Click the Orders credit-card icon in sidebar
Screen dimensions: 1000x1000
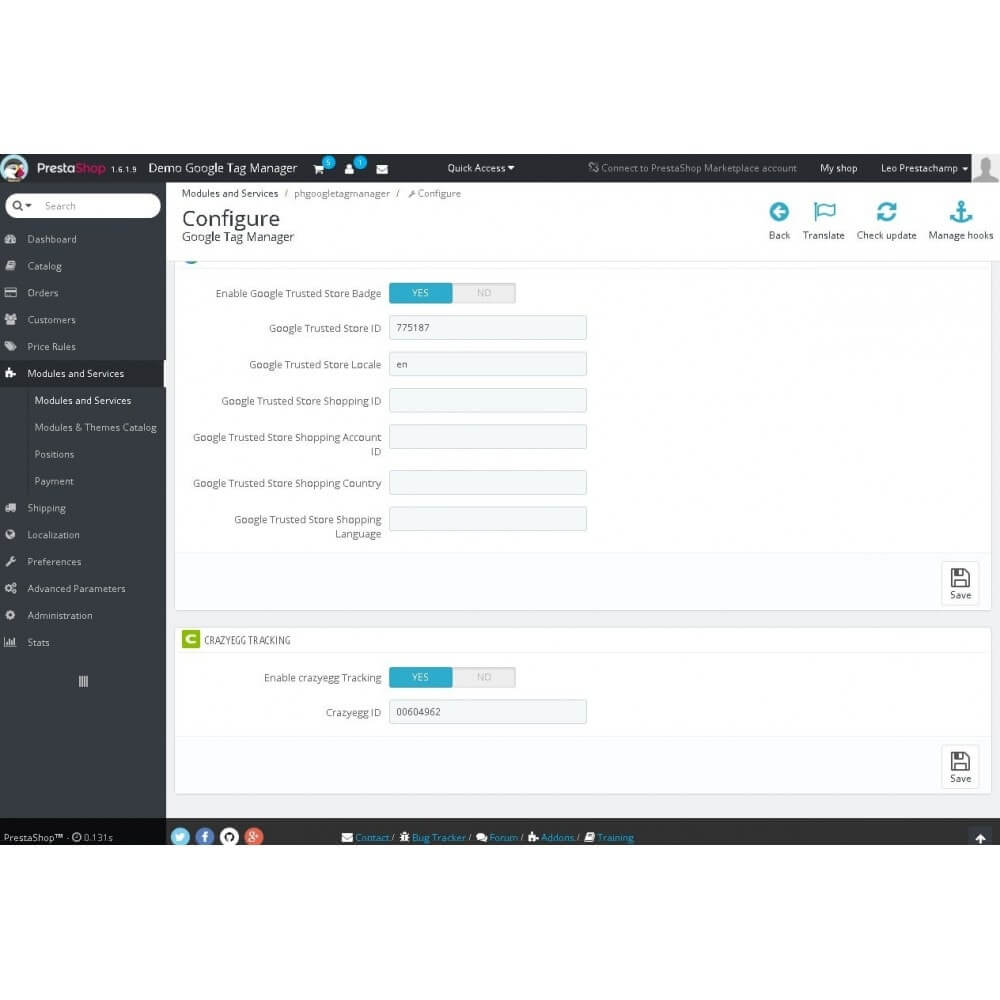pos(10,293)
